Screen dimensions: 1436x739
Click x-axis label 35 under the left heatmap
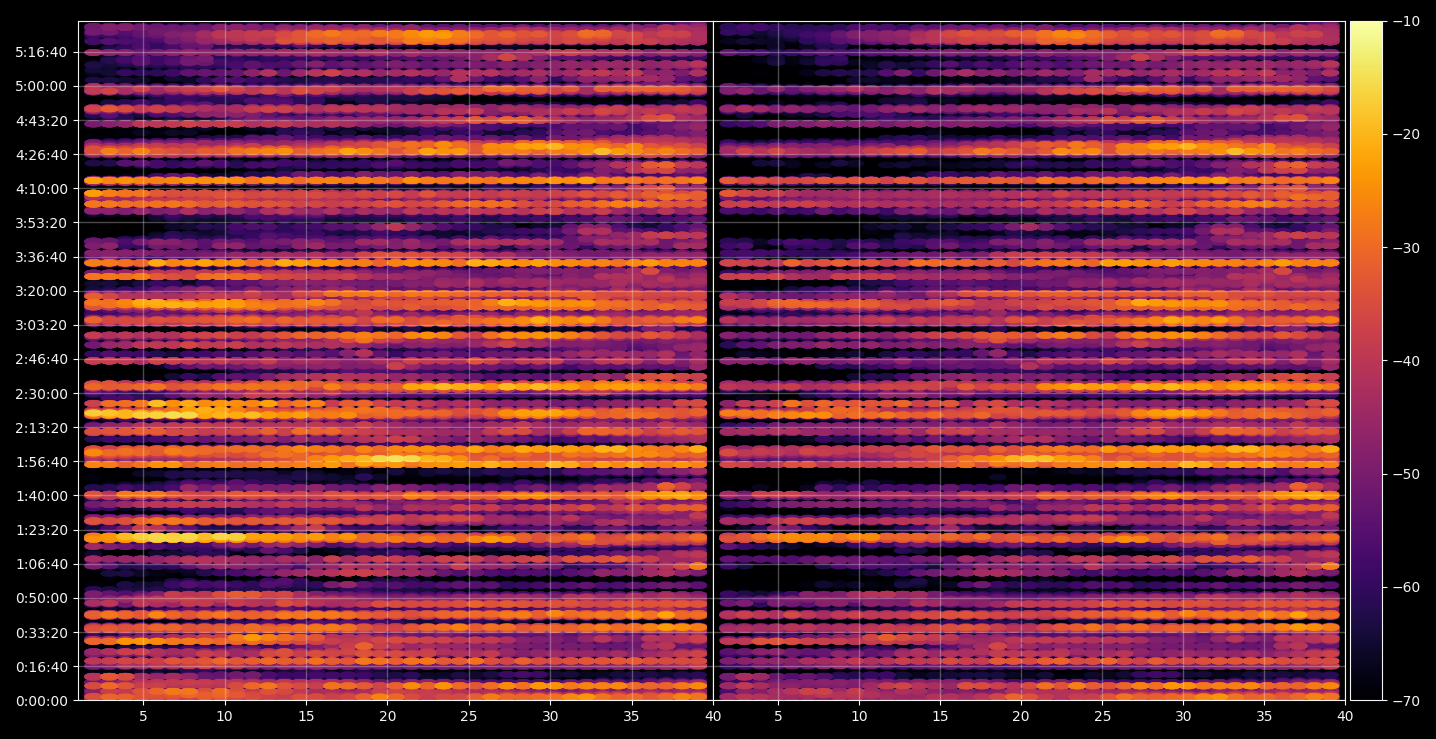pos(631,717)
